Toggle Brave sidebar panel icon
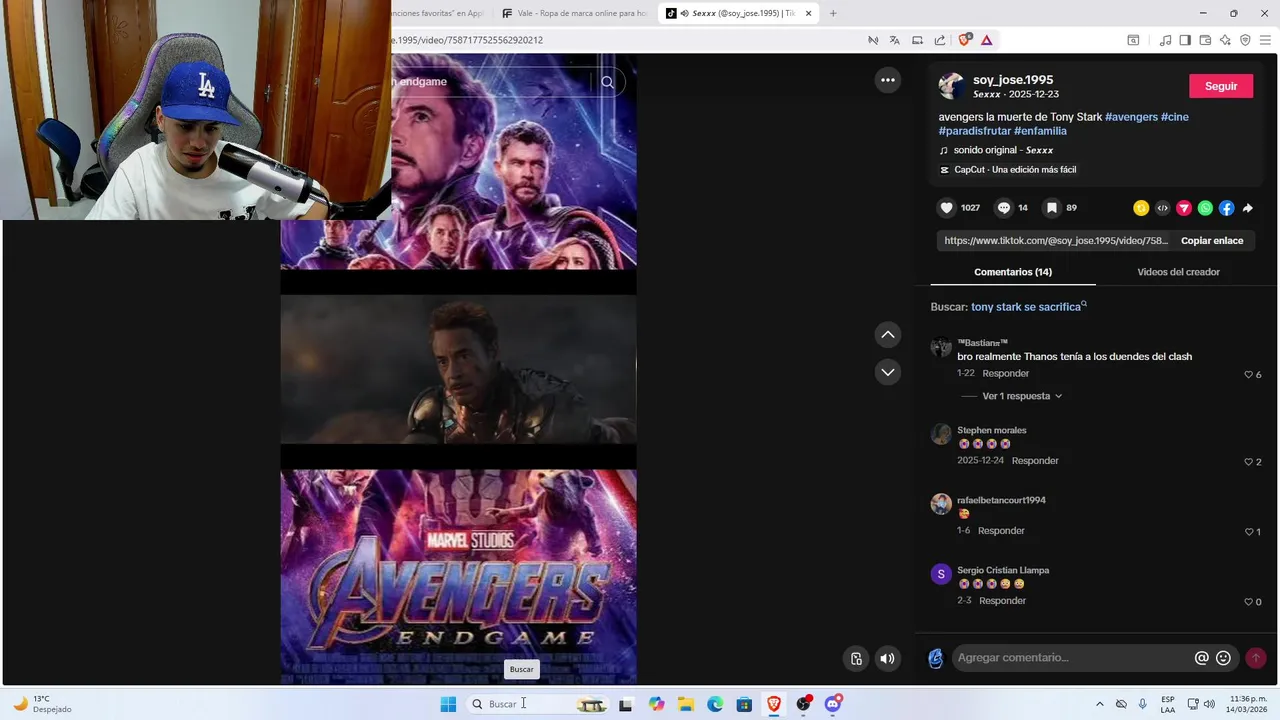Screen dimensions: 1280x720 click(1185, 40)
